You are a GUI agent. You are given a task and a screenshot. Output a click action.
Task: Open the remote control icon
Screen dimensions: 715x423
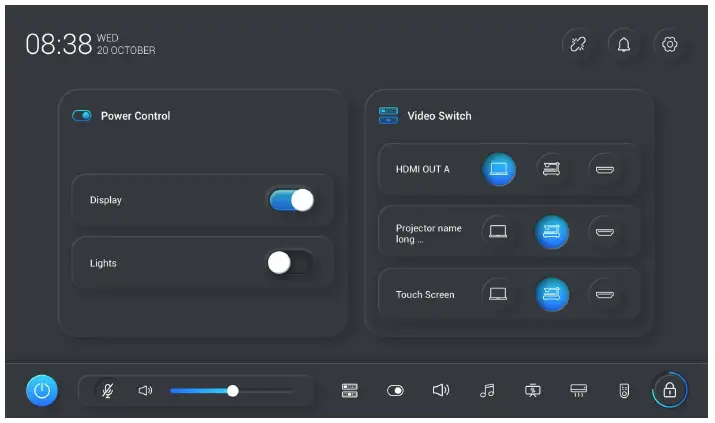tap(624, 391)
